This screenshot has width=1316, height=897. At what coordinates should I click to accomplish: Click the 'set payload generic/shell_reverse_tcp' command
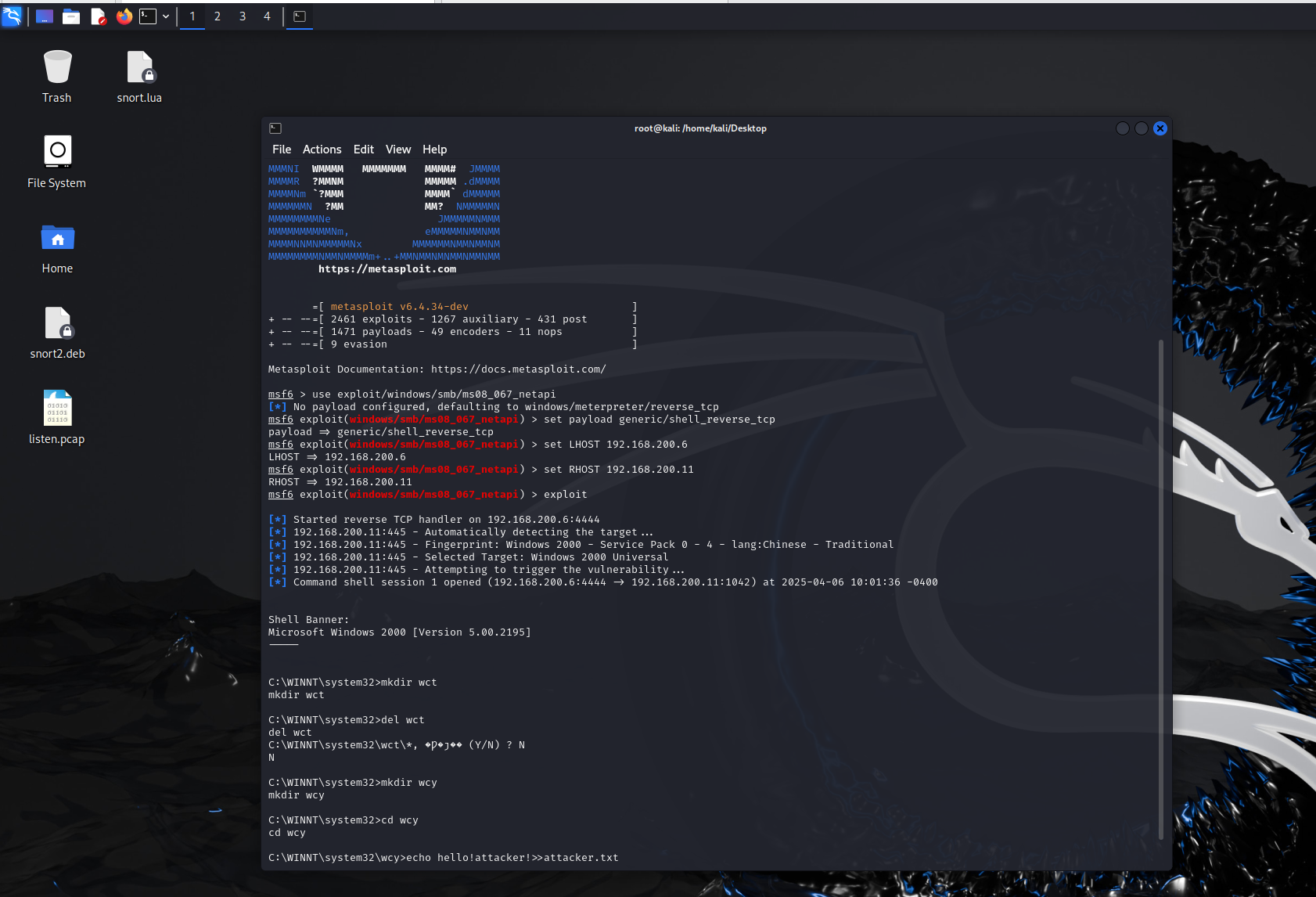tap(660, 420)
